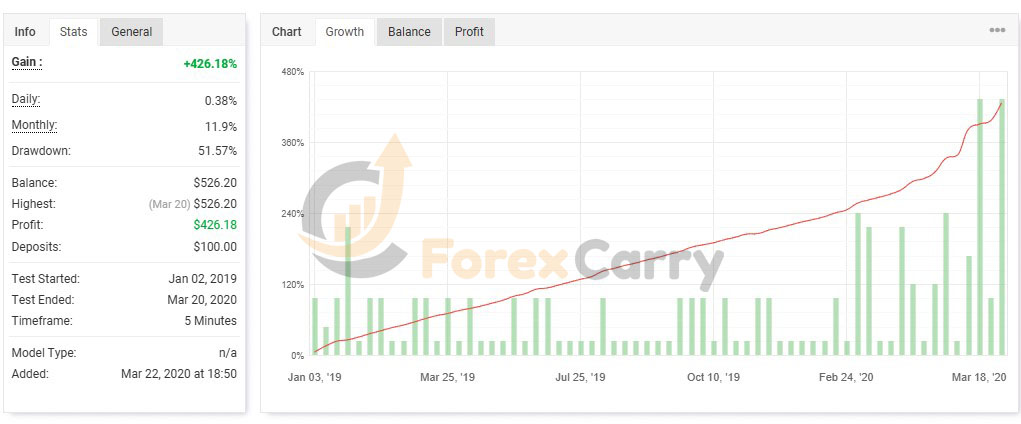This screenshot has height=424, width=1021.
Task: Click the Jan 02, 2019 start date
Action: coord(203,279)
